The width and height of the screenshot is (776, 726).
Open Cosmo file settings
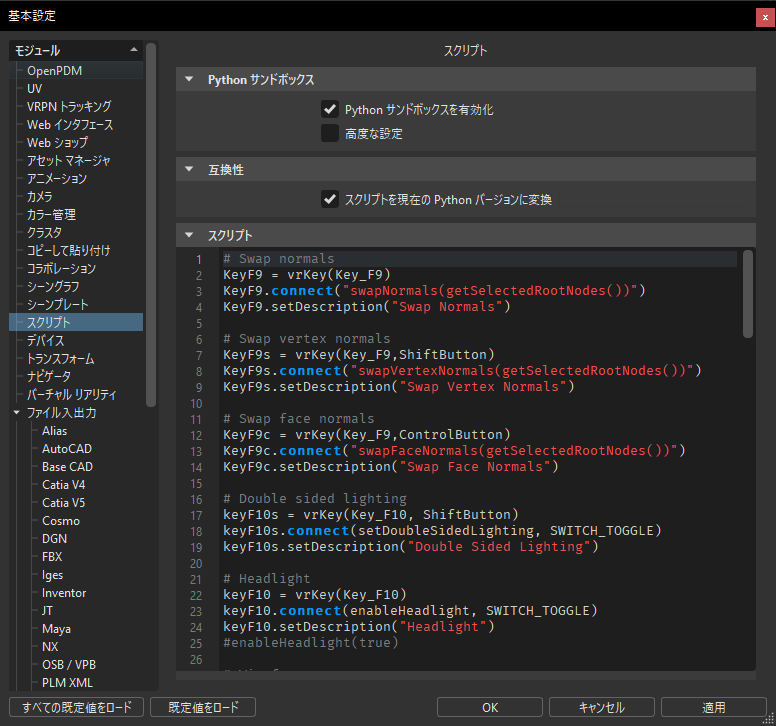coord(61,521)
